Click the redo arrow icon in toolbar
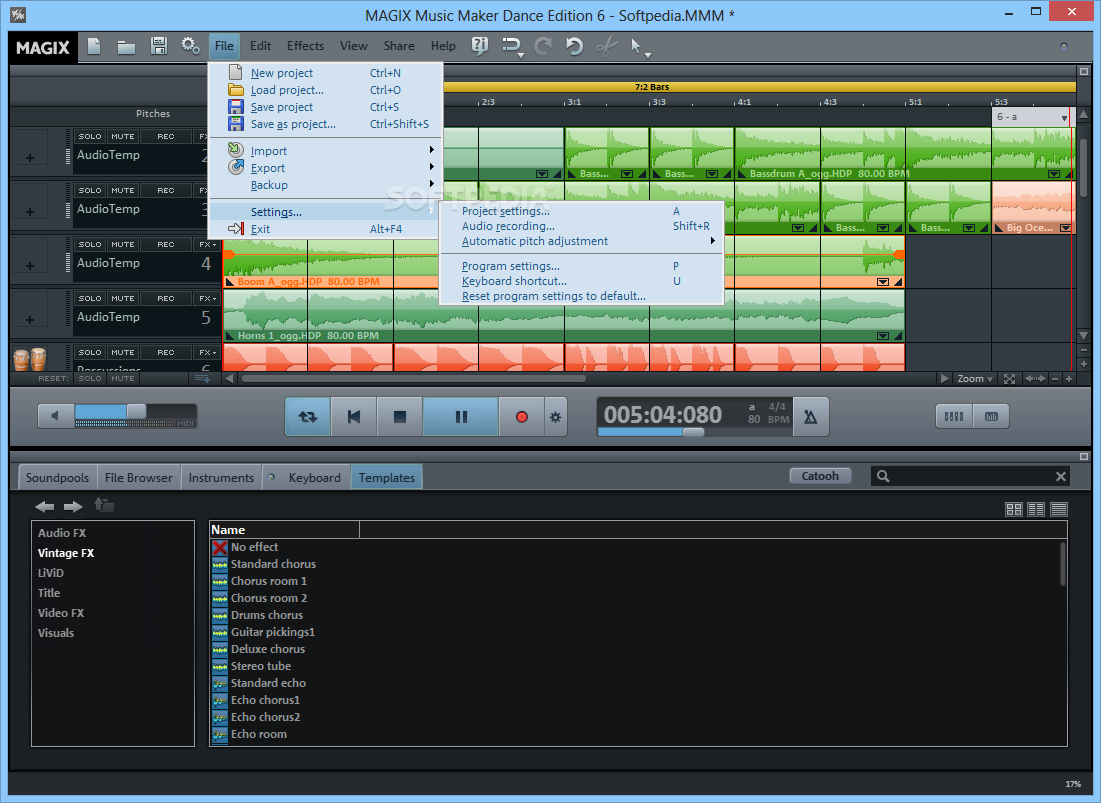 pyautogui.click(x=542, y=46)
